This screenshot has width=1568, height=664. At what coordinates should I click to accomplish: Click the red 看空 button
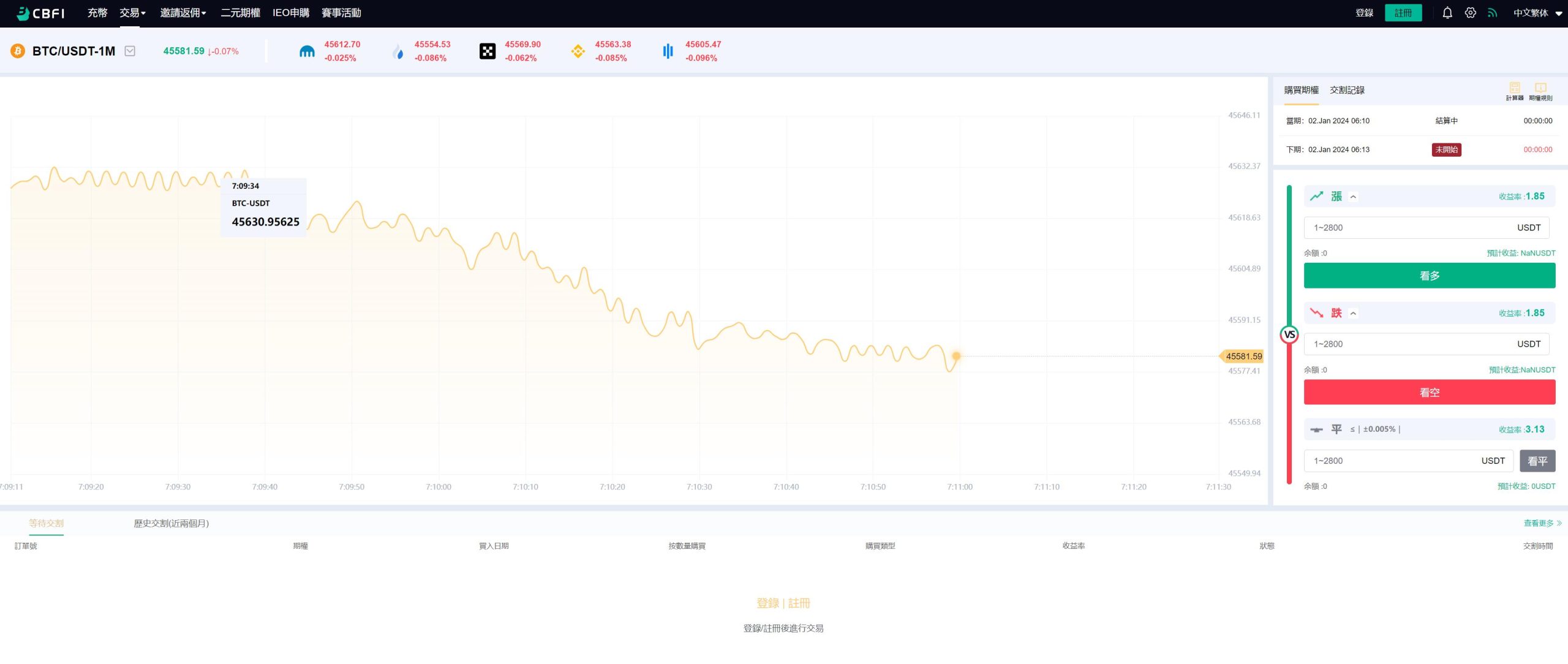[1429, 392]
